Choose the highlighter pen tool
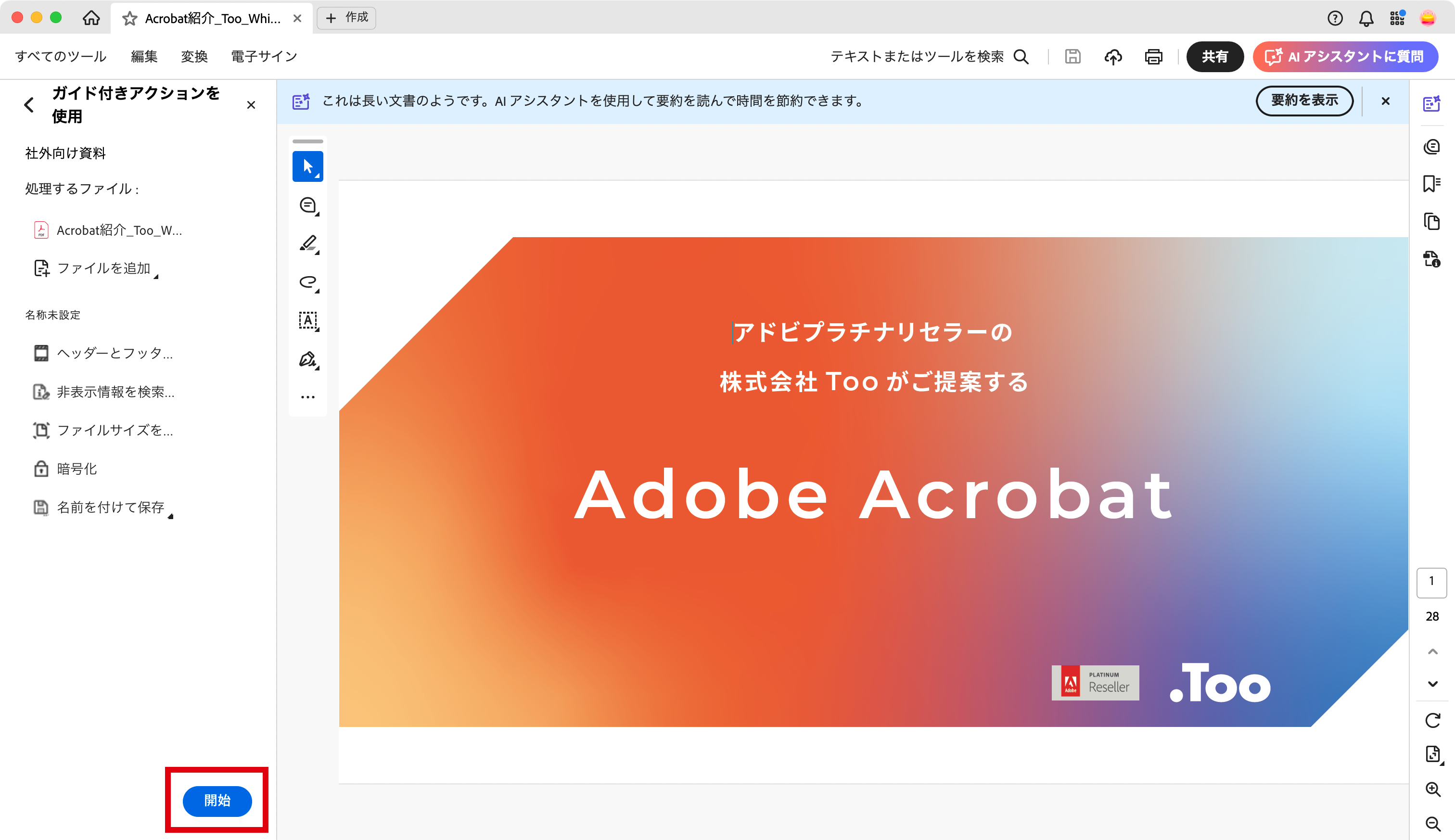Viewport: 1455px width, 840px height. 307,243
